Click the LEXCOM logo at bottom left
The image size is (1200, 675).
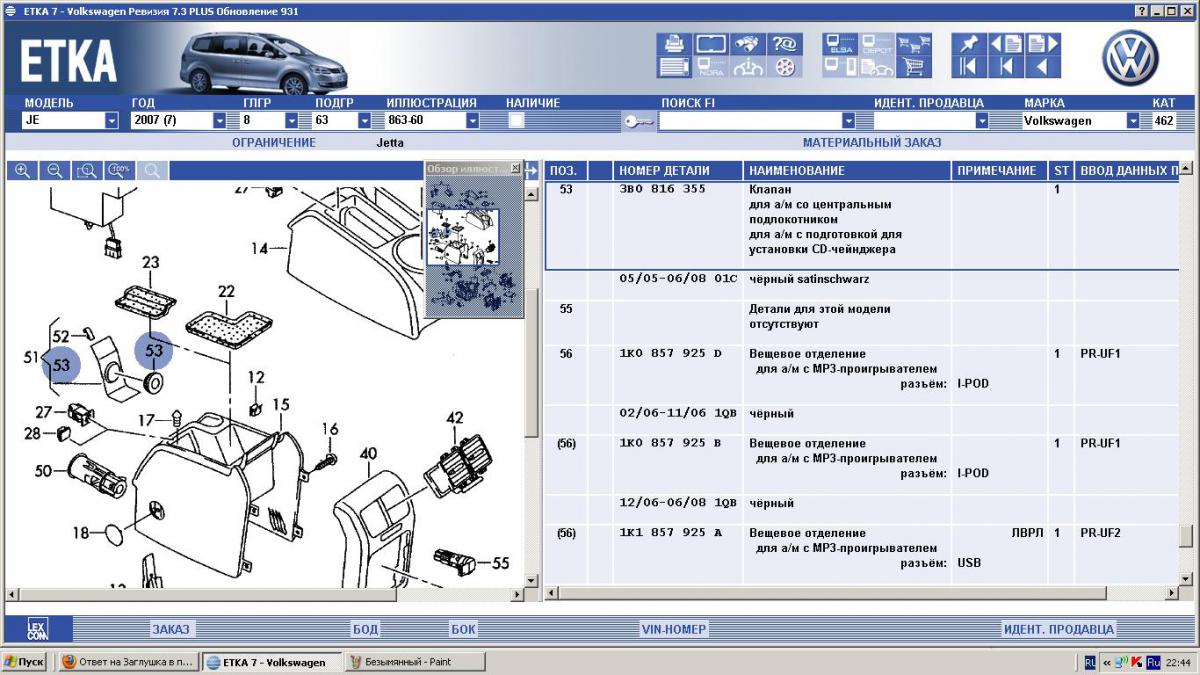37,629
